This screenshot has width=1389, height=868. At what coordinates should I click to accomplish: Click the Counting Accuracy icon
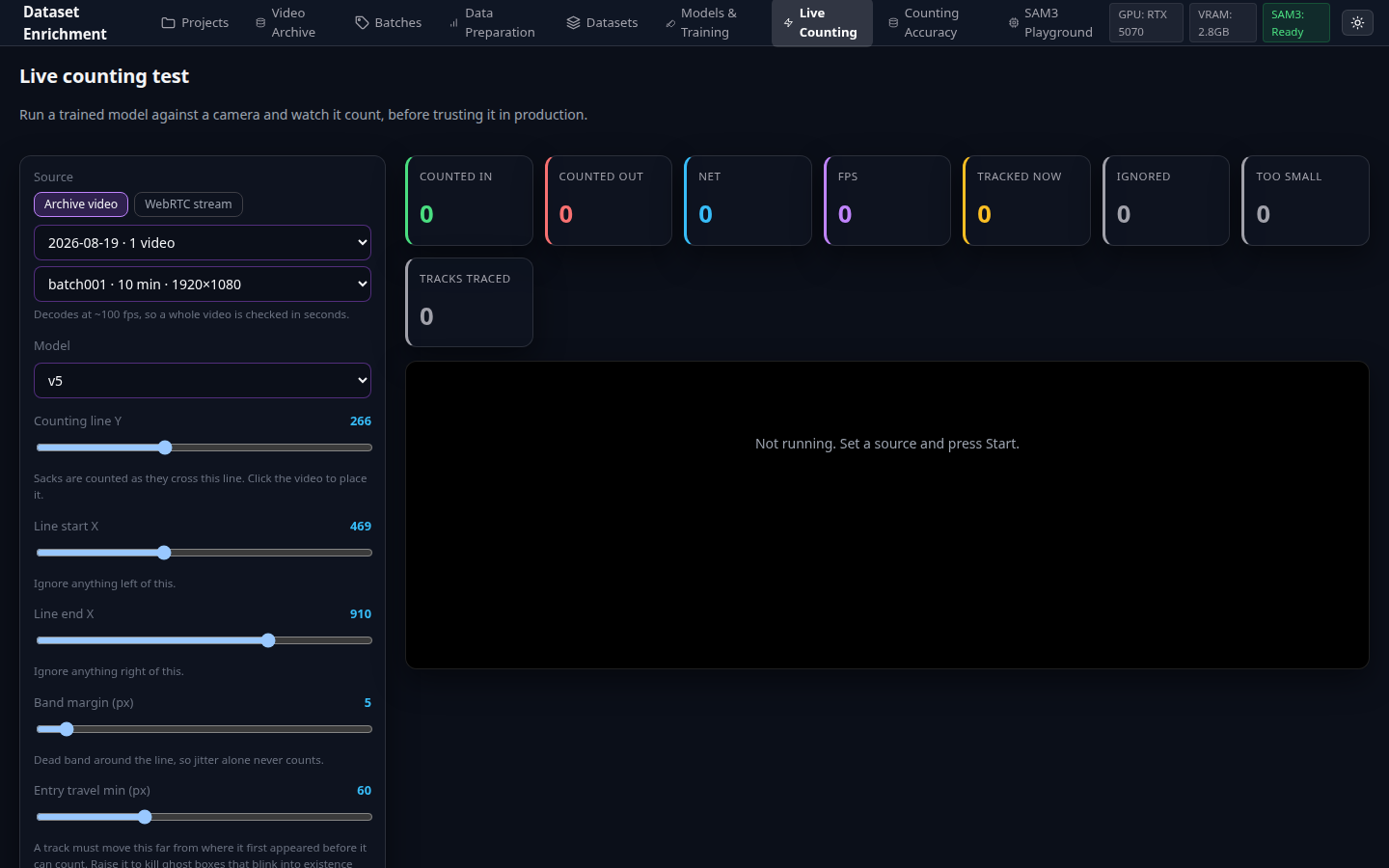[x=893, y=22]
